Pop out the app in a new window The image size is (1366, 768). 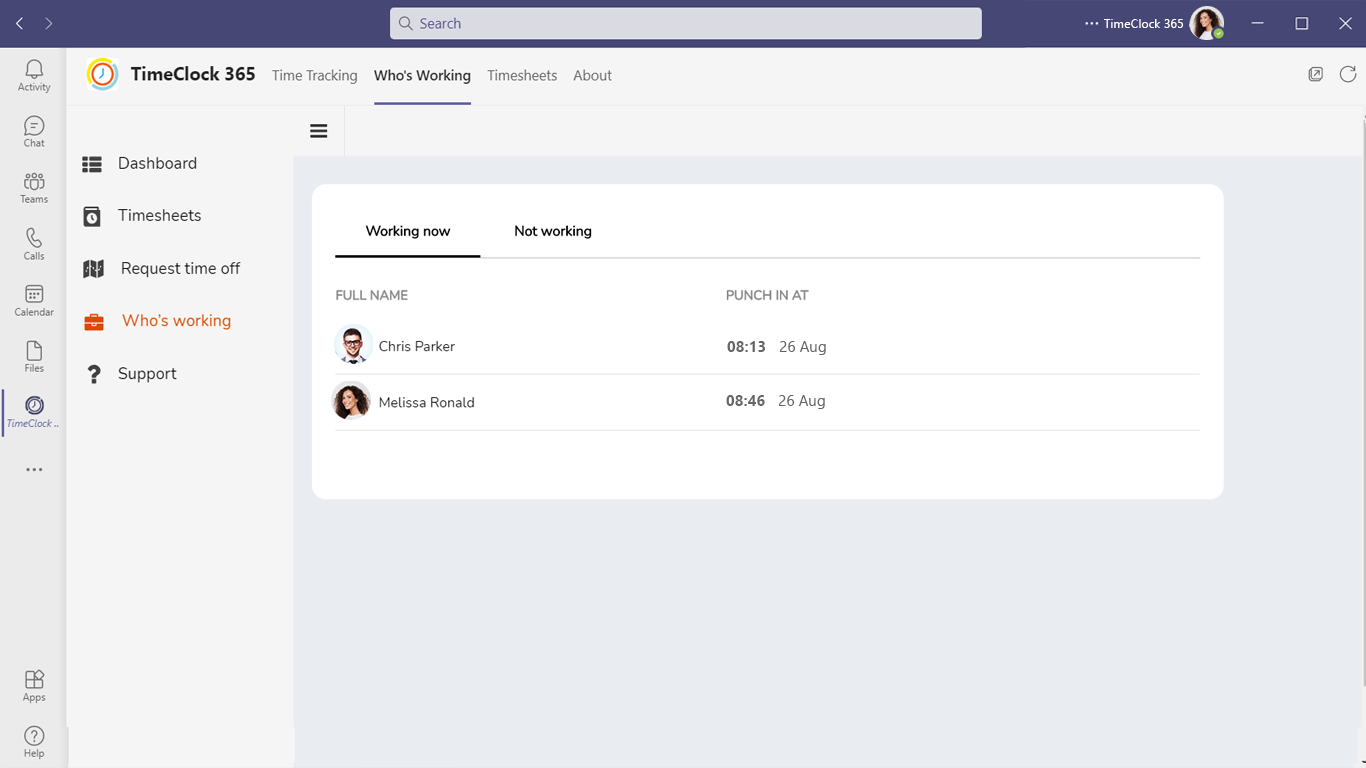[1316, 74]
